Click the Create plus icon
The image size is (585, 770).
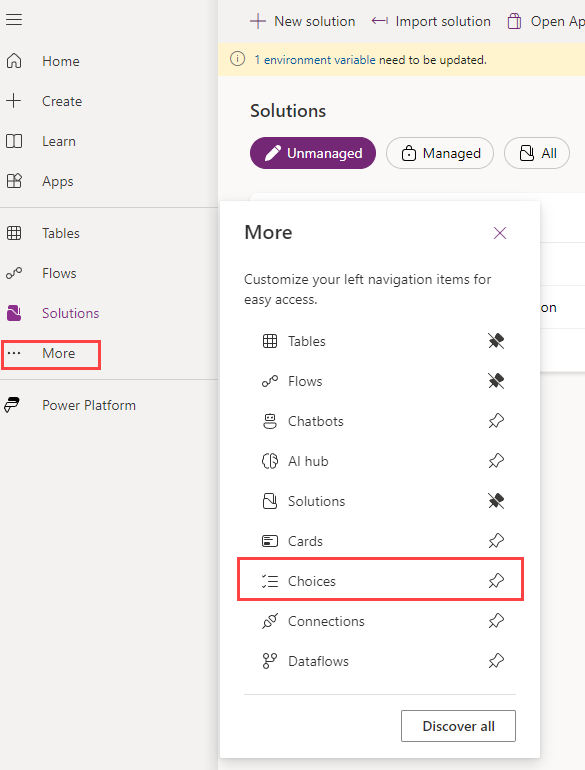pos(14,101)
